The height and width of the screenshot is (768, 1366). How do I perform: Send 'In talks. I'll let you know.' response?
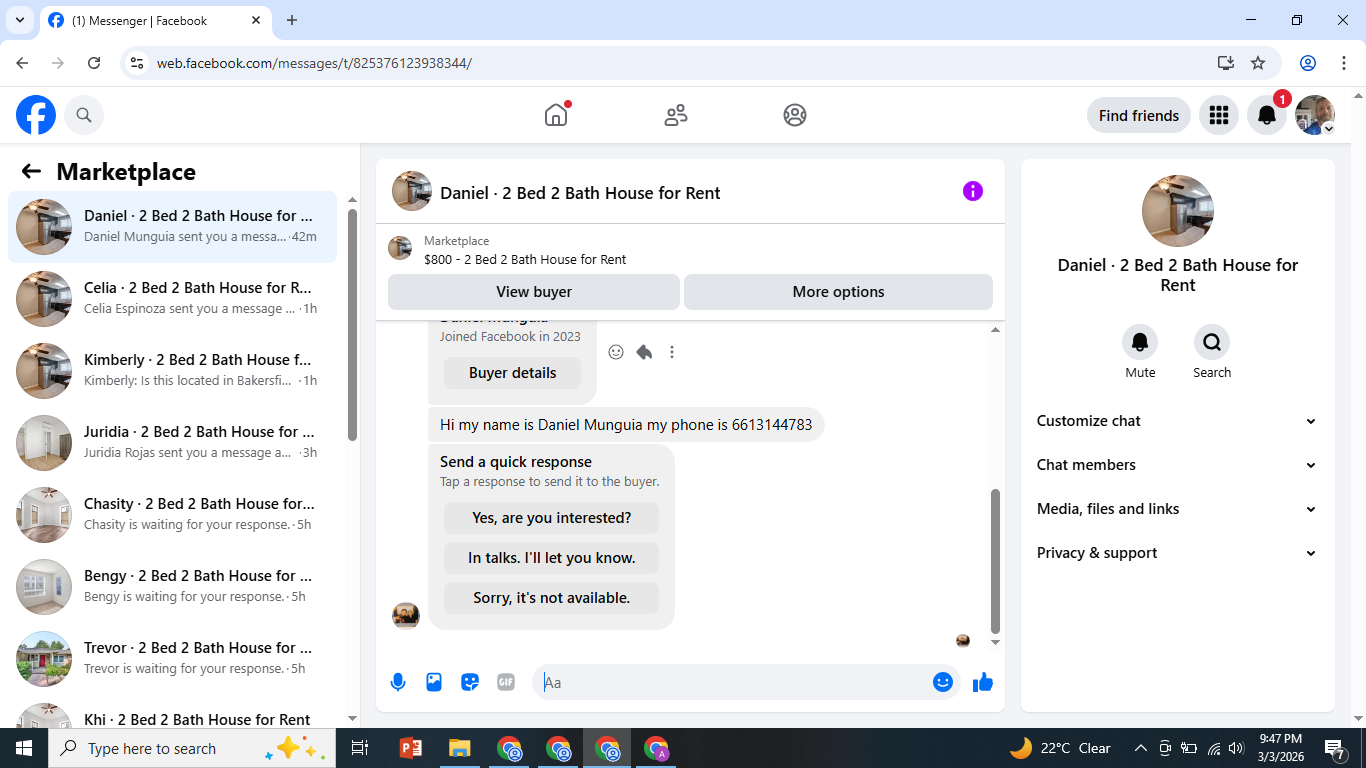point(551,558)
